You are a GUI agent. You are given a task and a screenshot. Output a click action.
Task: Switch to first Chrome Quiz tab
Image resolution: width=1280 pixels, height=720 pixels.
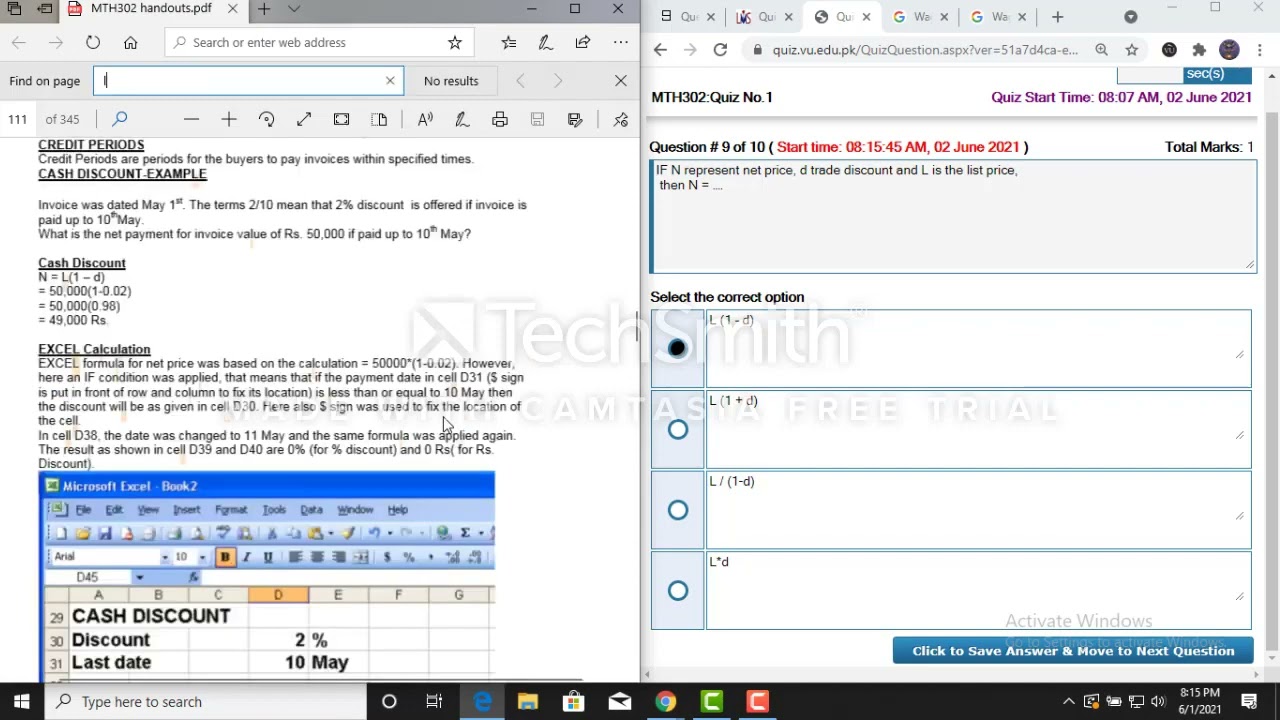pos(690,17)
